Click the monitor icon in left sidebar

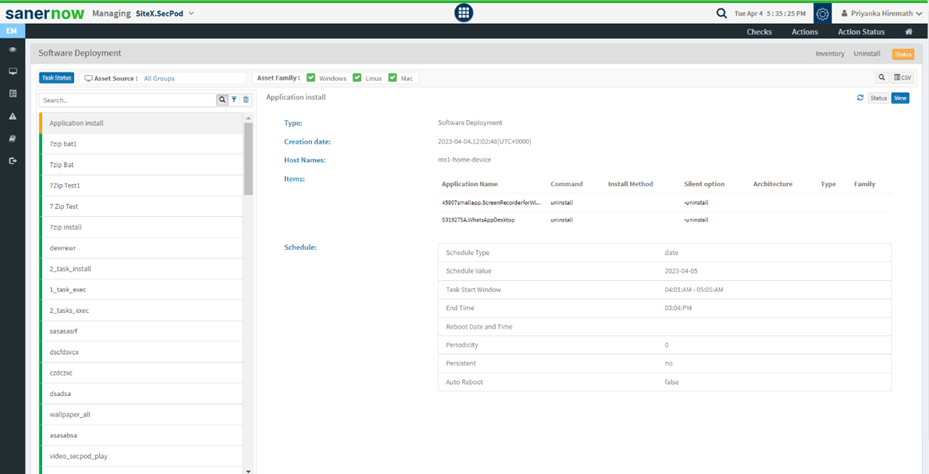[x=12, y=71]
